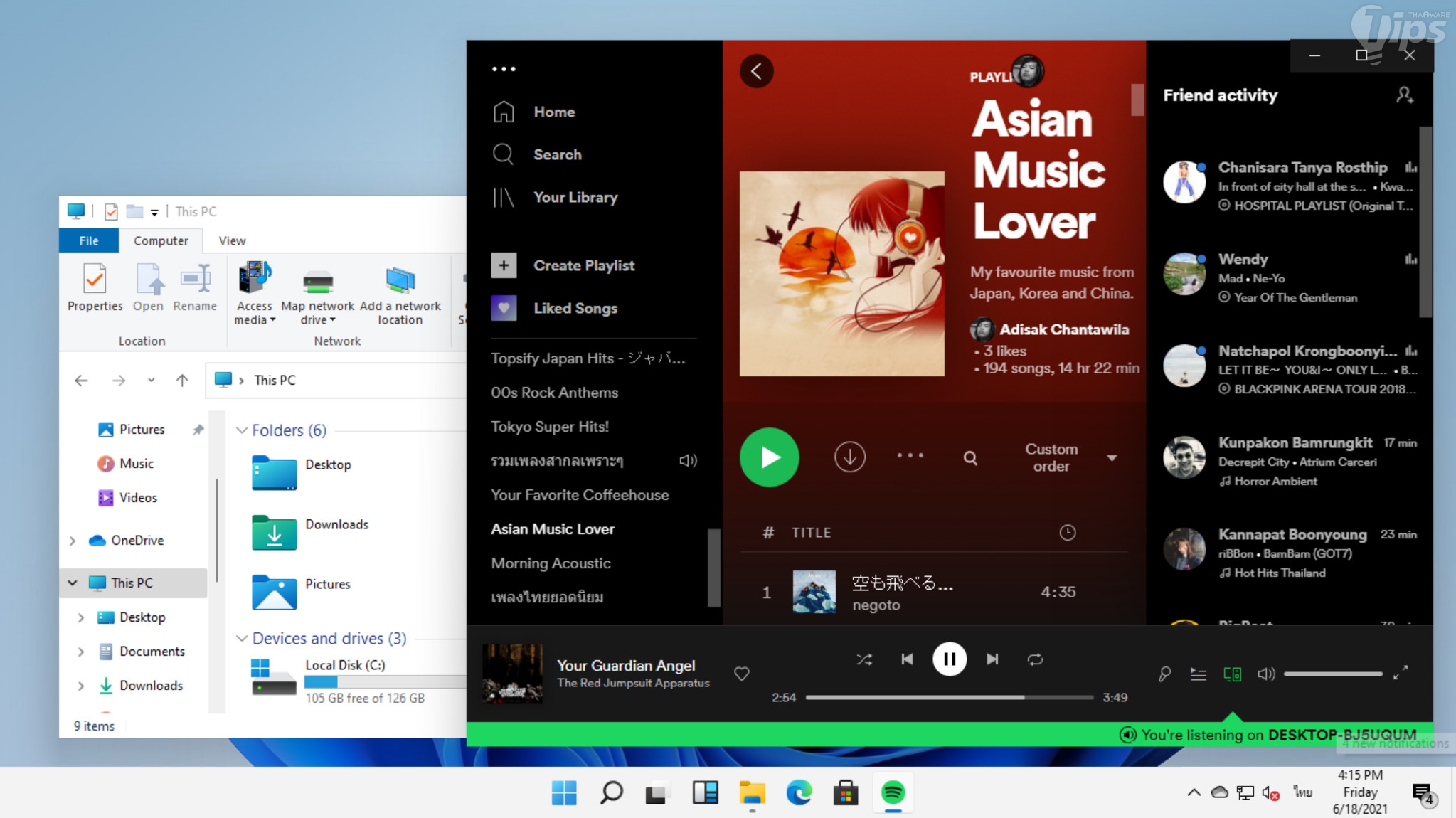Go back with the playlist back arrow

(756, 71)
